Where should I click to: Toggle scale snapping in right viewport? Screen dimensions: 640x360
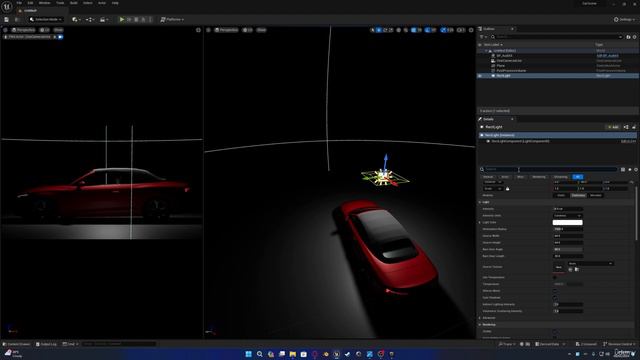pyautogui.click(x=443, y=30)
